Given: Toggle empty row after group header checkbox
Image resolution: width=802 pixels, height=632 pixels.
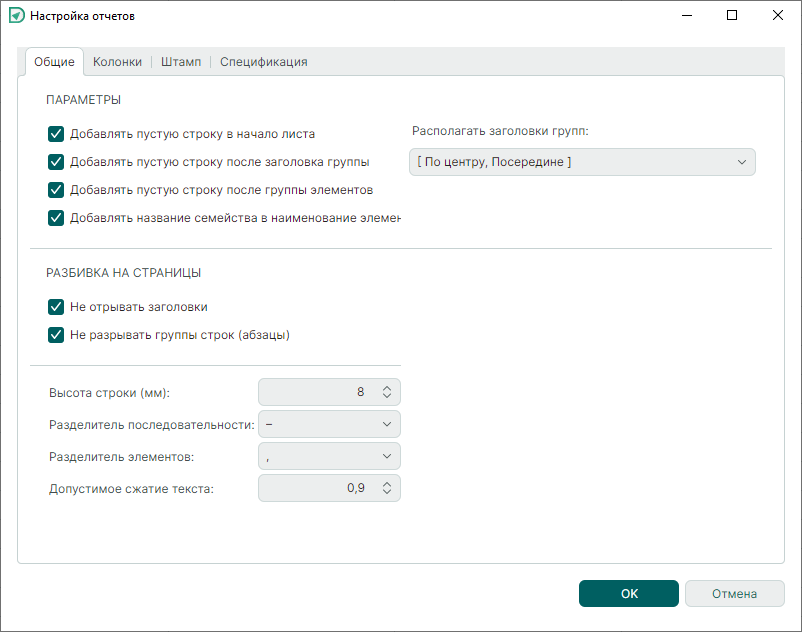Looking at the screenshot, I should pos(56,161).
